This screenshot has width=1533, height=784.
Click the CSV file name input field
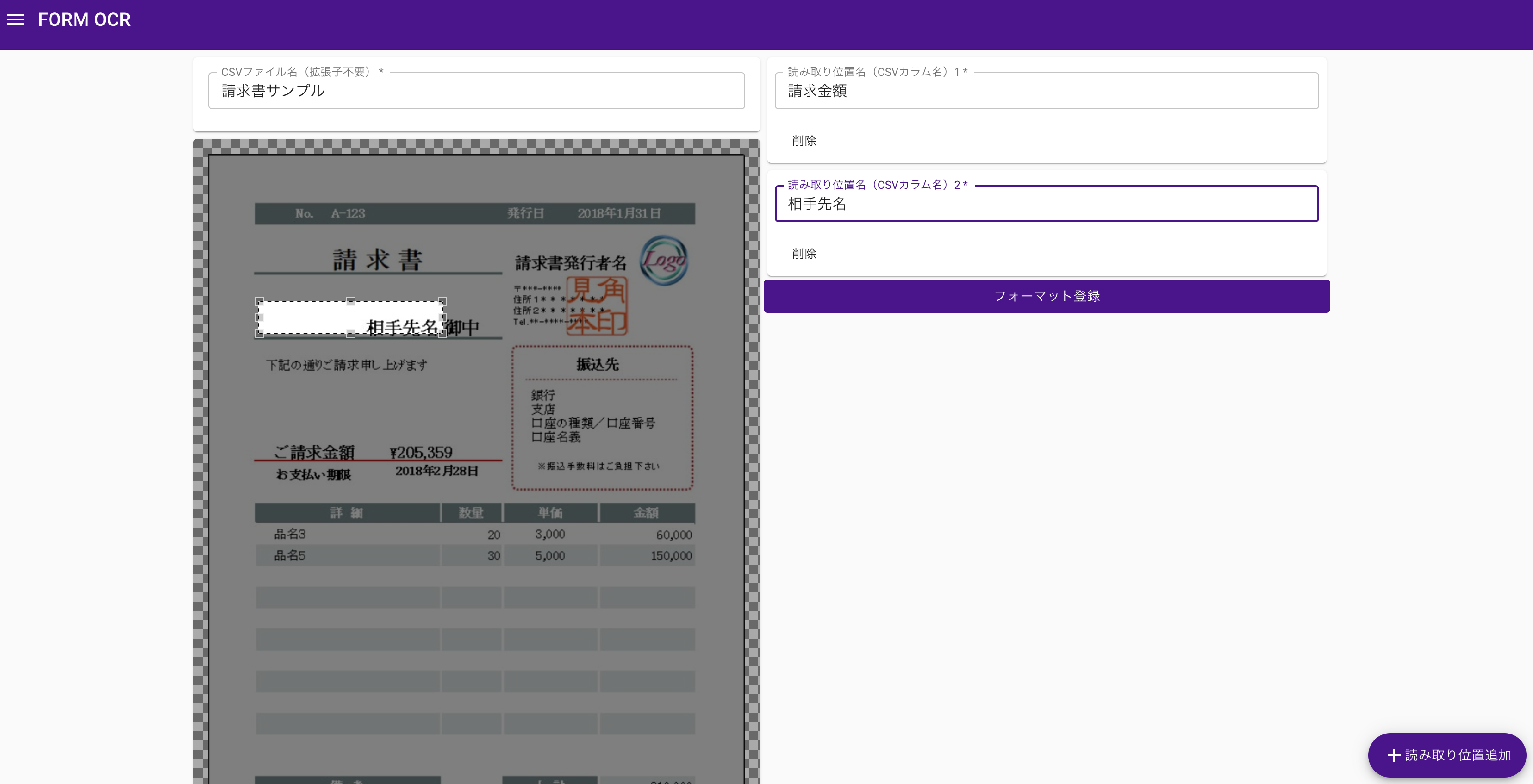click(x=476, y=91)
